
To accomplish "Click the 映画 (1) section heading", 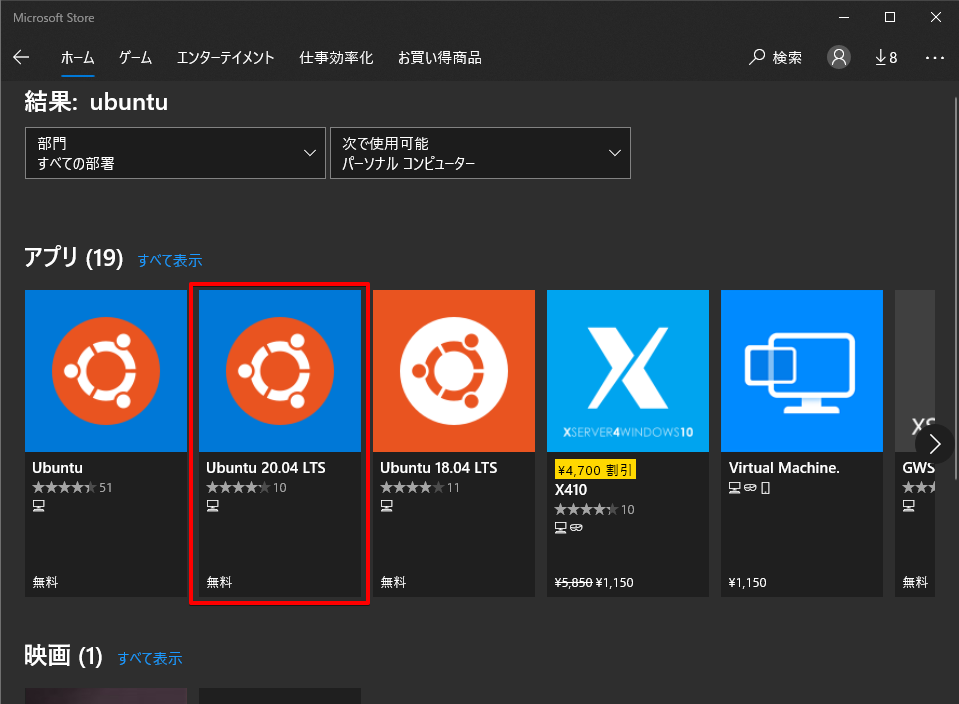I will click(64, 656).
